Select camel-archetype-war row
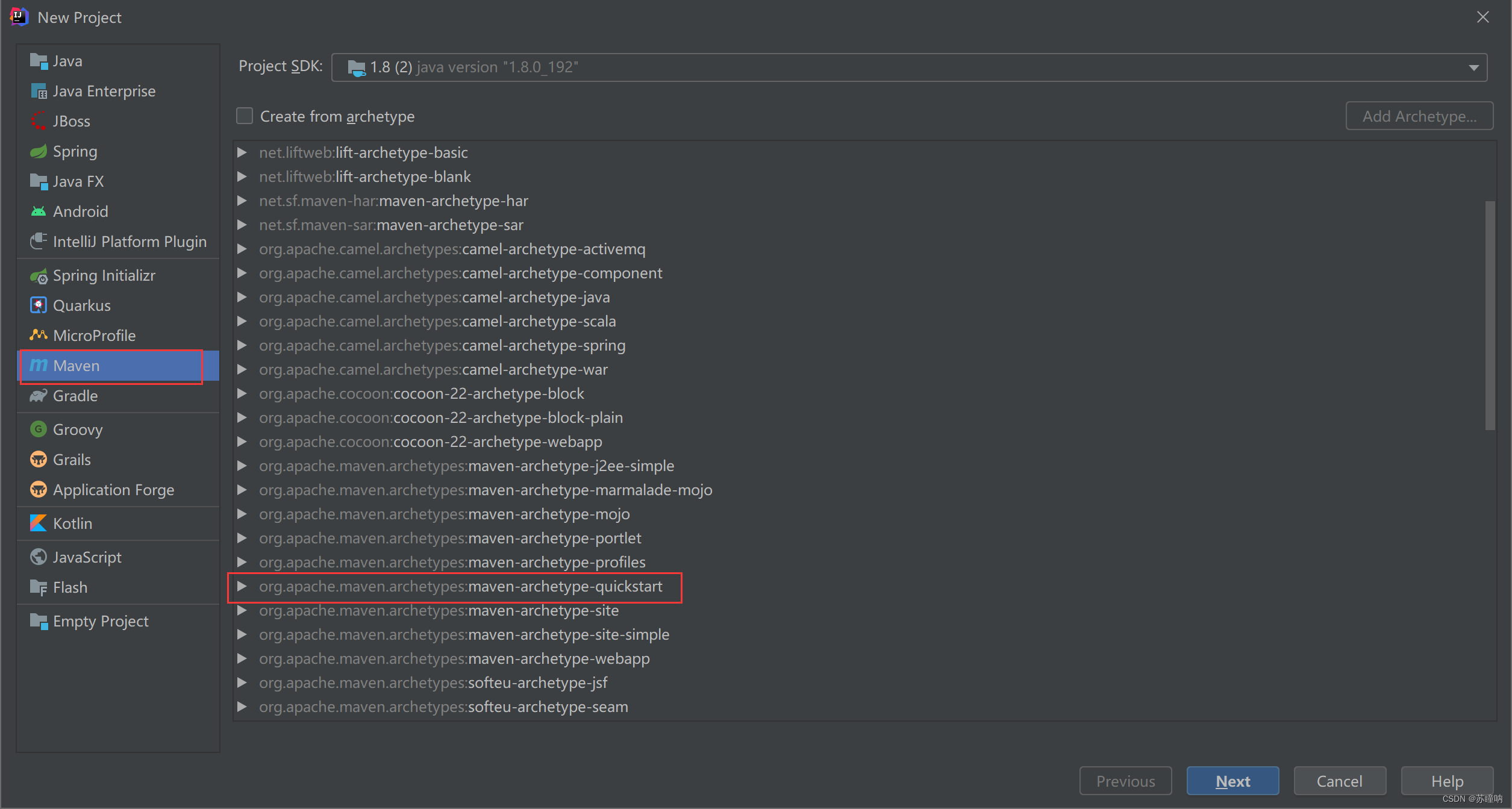The height and width of the screenshot is (809, 1512). (x=864, y=369)
